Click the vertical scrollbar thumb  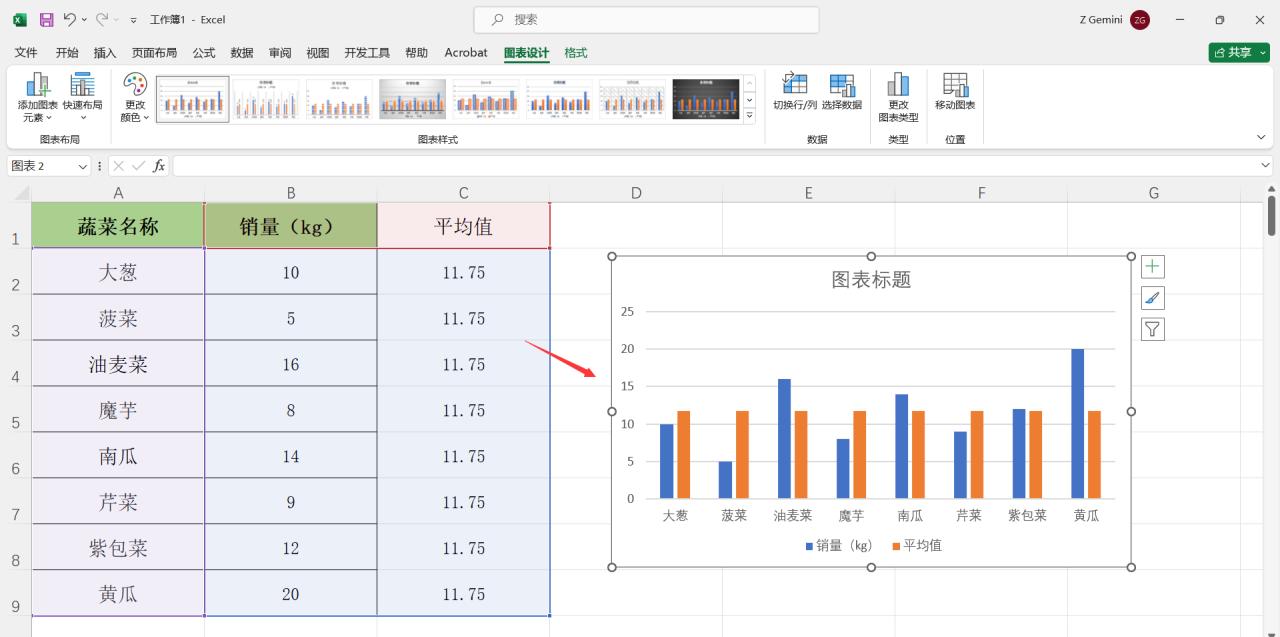pos(1272,215)
